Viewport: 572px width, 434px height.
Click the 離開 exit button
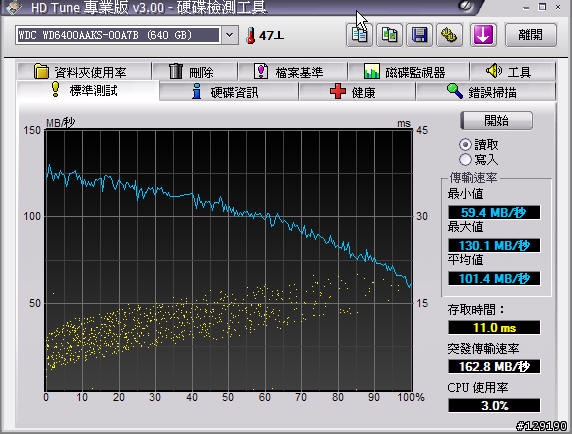tap(530, 35)
